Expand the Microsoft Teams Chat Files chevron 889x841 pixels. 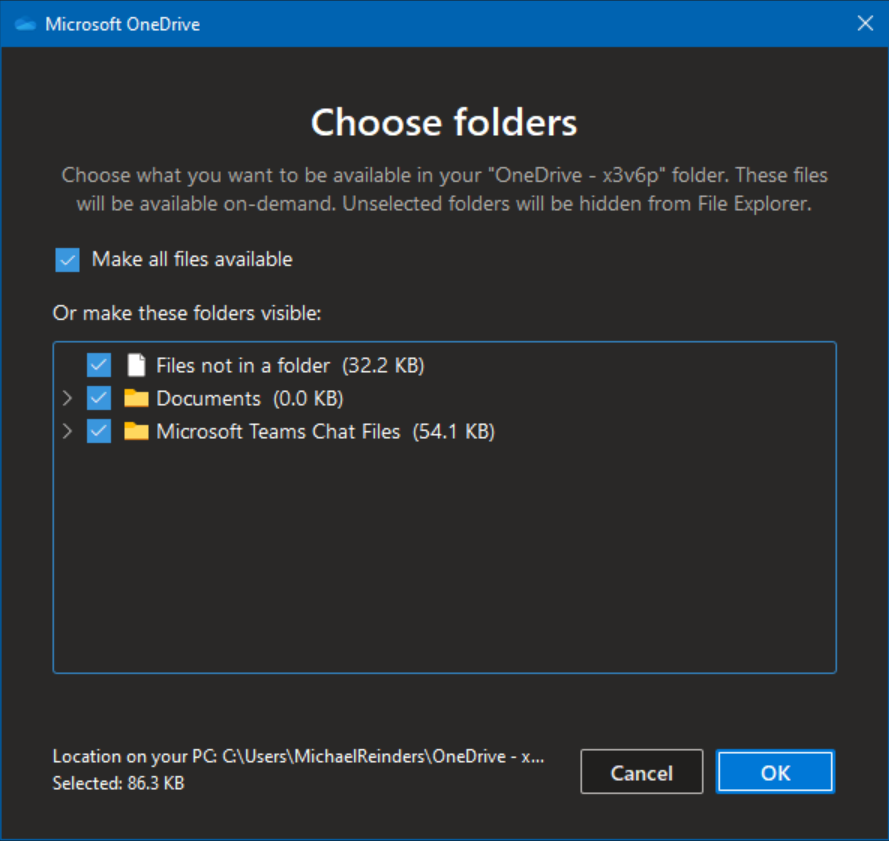click(x=67, y=431)
